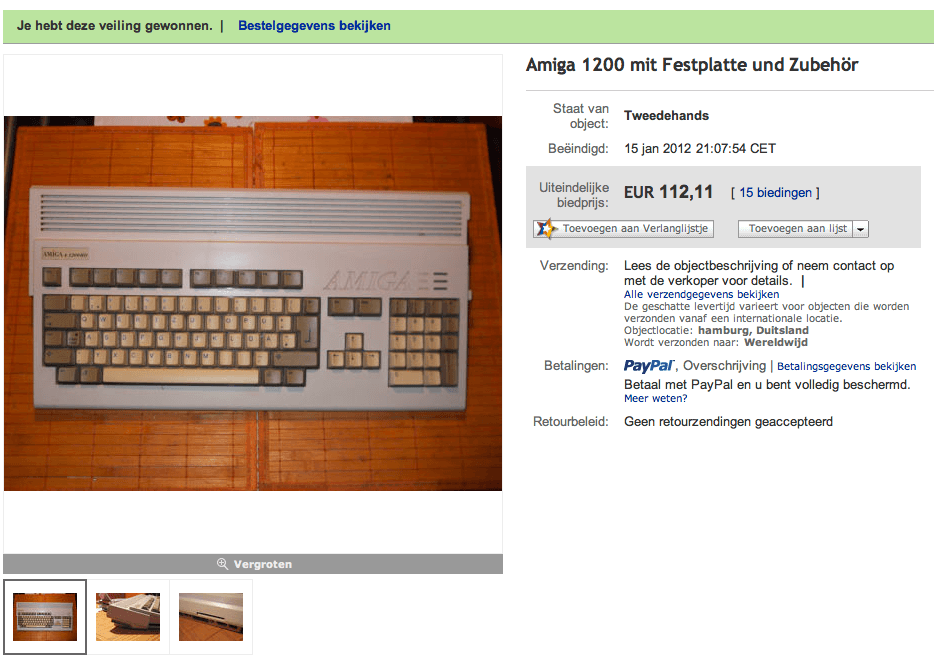
Task: Click Toevoegen aan lijst button
Action: pyautogui.click(x=796, y=229)
